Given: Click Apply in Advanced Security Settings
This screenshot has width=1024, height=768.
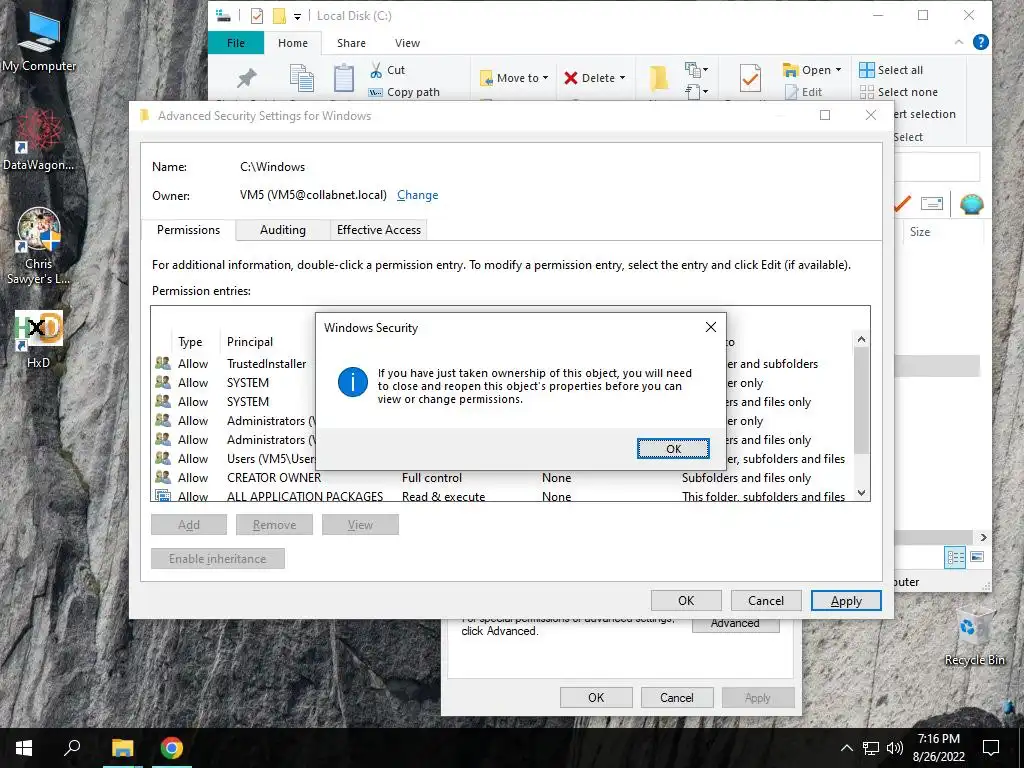Looking at the screenshot, I should pos(846,601).
